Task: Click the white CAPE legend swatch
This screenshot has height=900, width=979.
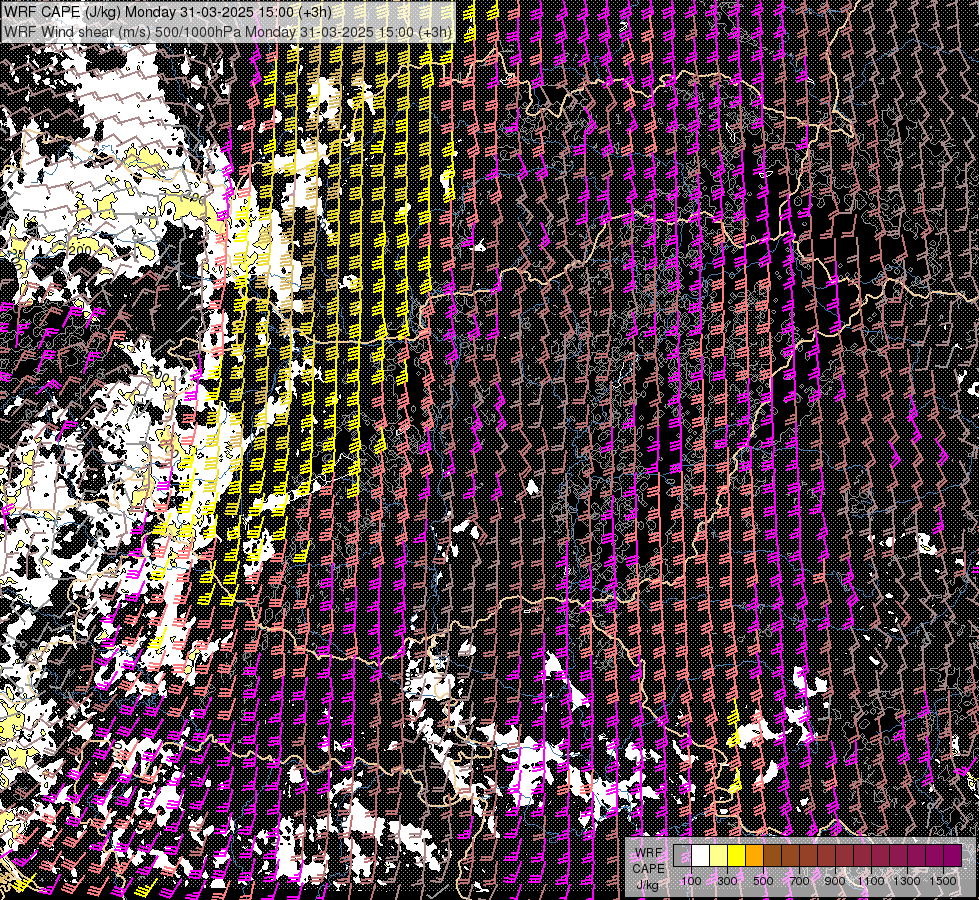Action: [701, 856]
